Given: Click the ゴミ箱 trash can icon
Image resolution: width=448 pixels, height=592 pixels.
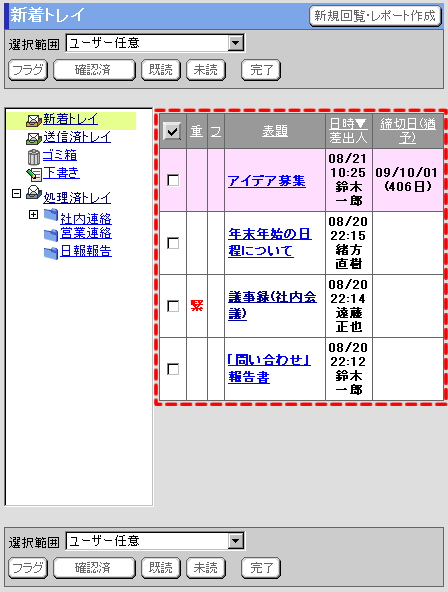Looking at the screenshot, I should 34,157.
